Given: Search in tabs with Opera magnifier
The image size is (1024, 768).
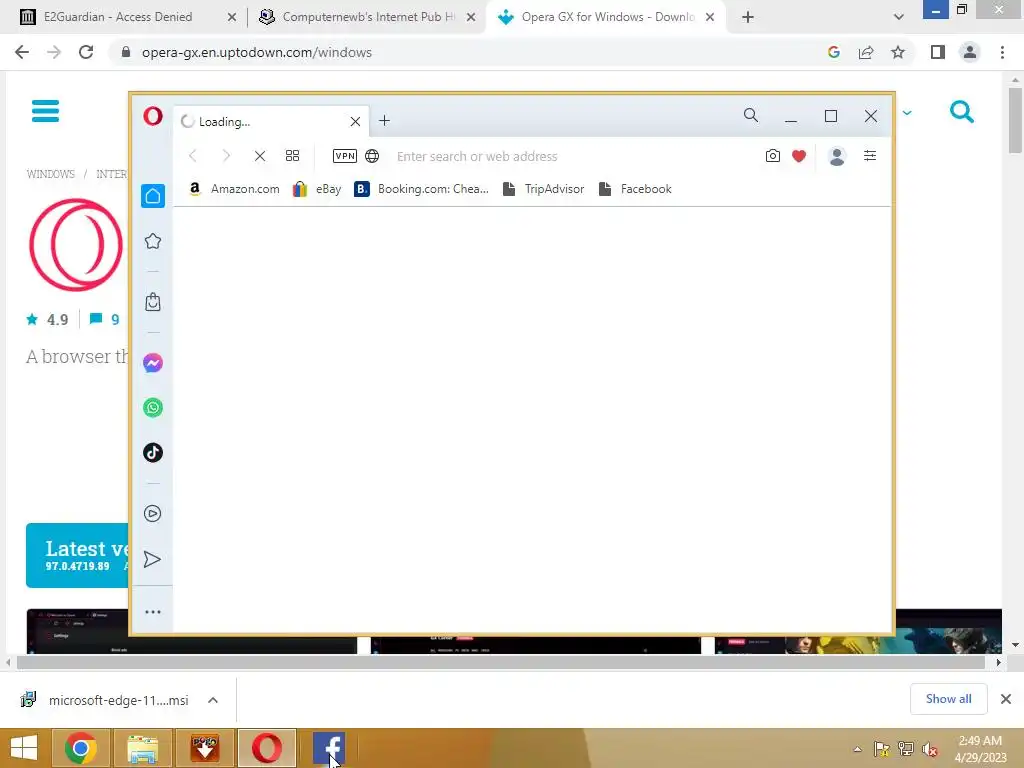Looking at the screenshot, I should click(751, 116).
